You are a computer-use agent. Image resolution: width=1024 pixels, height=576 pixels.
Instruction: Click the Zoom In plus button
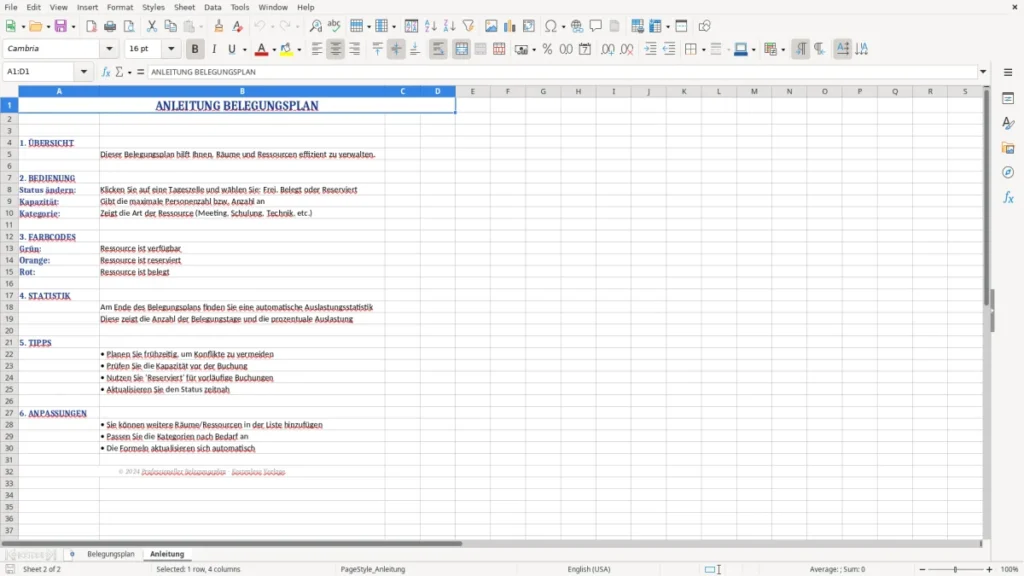pos(989,569)
